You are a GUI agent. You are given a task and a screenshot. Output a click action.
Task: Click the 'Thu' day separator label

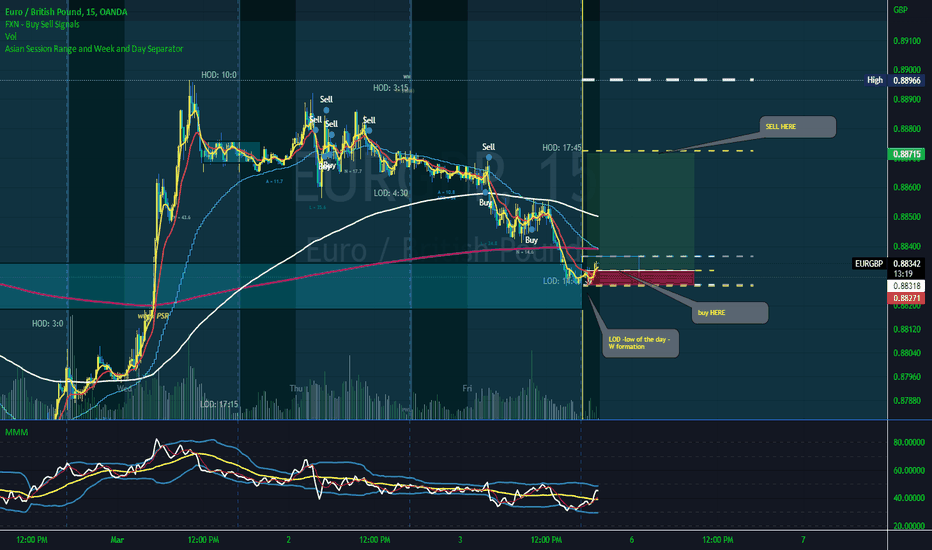(296, 388)
